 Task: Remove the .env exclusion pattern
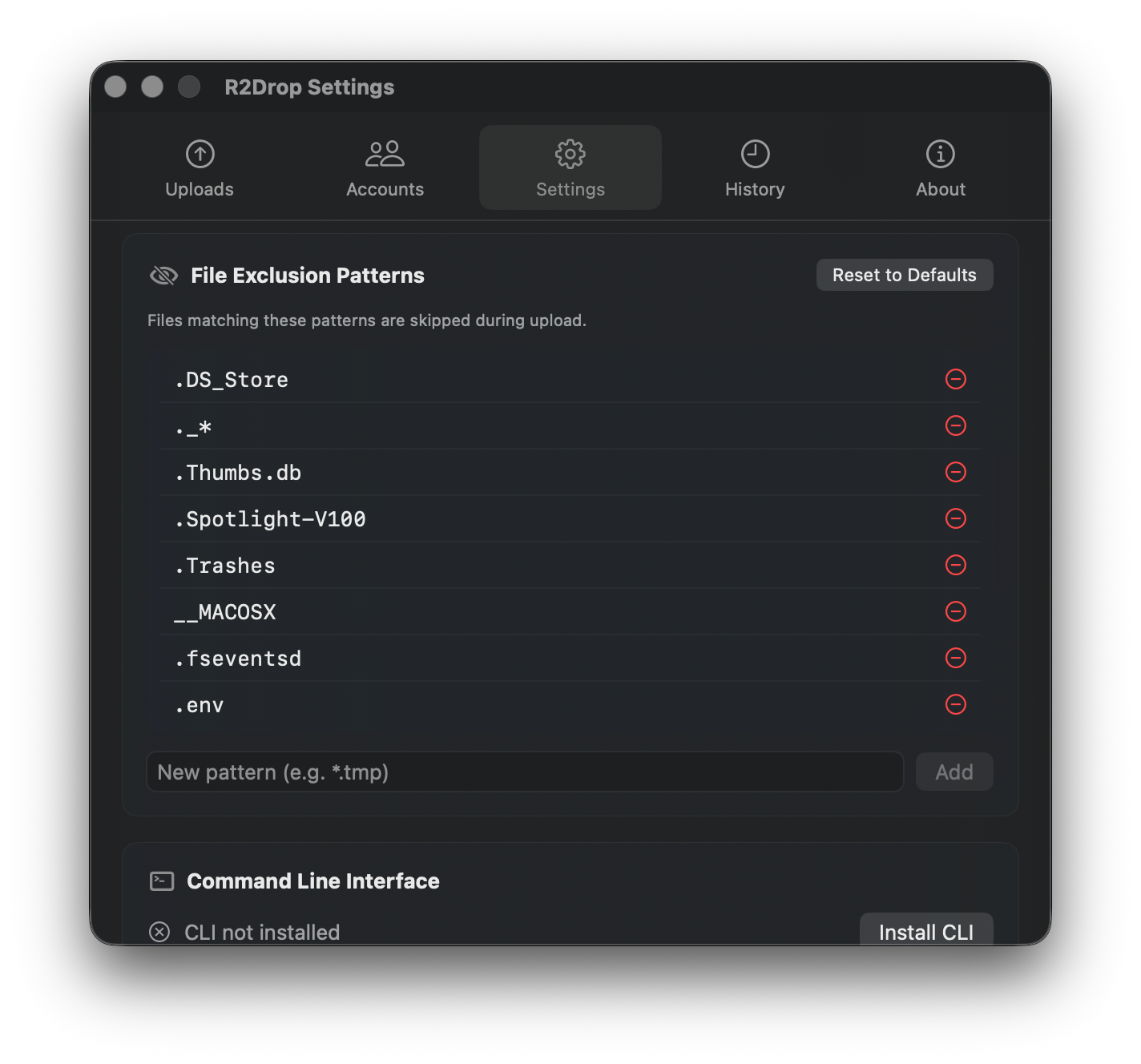(956, 705)
